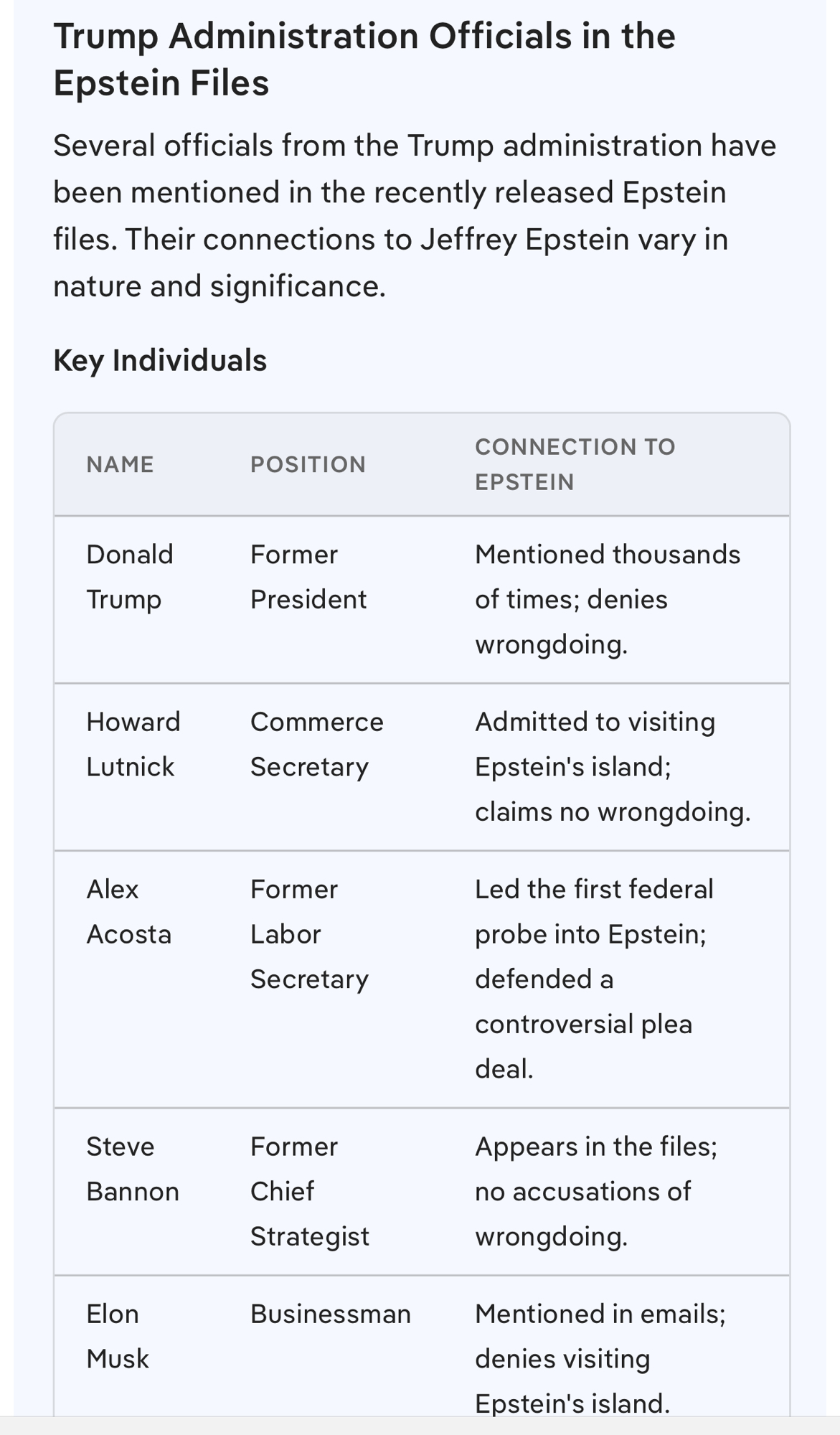Click the Businessman position cell

click(330, 1314)
